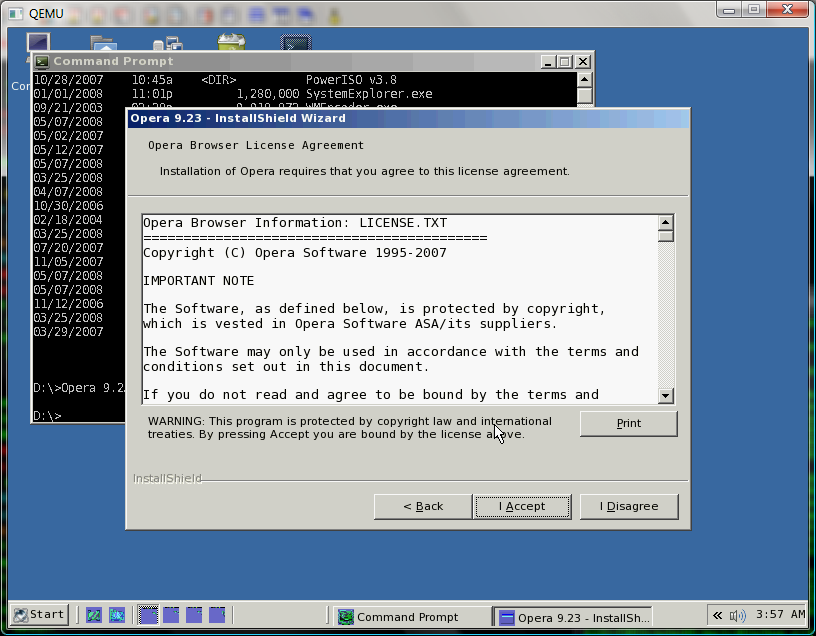Expand hidden tray icons with double chevron
Viewport: 816px width, 636px height.
pos(718,616)
